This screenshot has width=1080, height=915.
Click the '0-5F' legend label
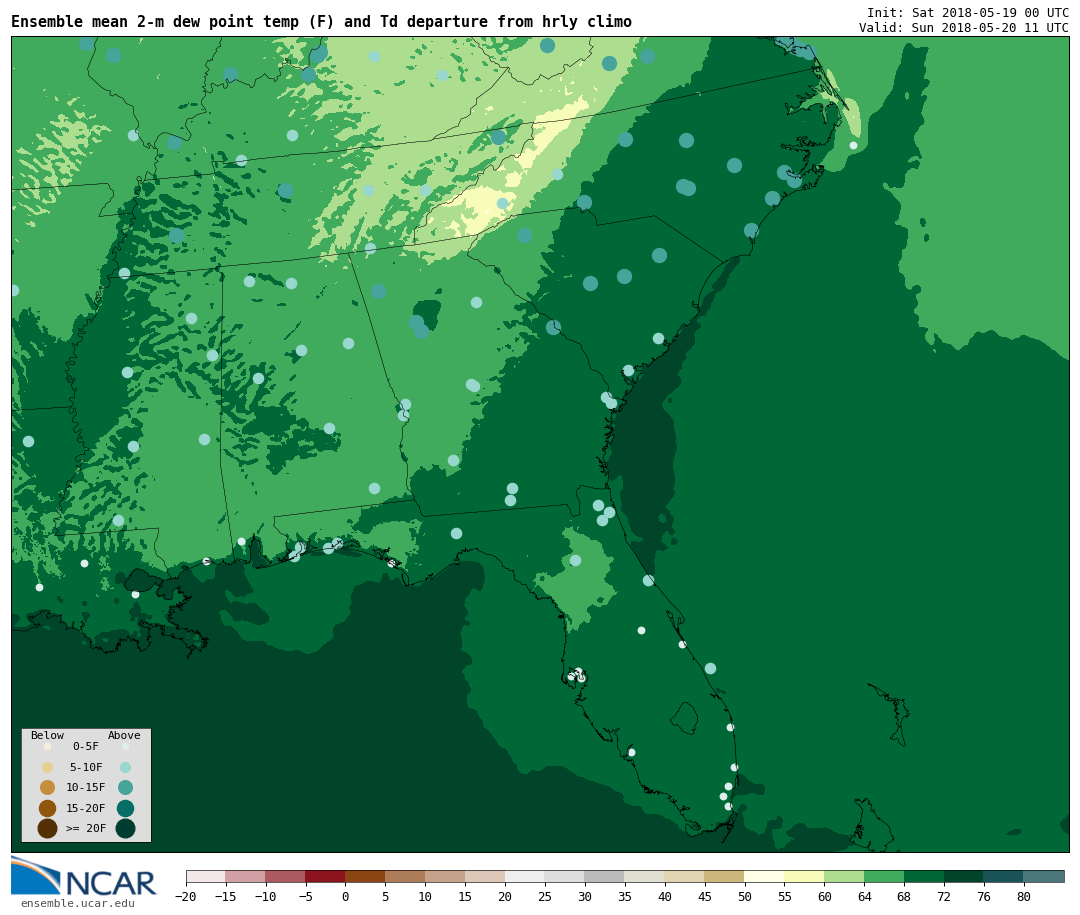pos(86,746)
